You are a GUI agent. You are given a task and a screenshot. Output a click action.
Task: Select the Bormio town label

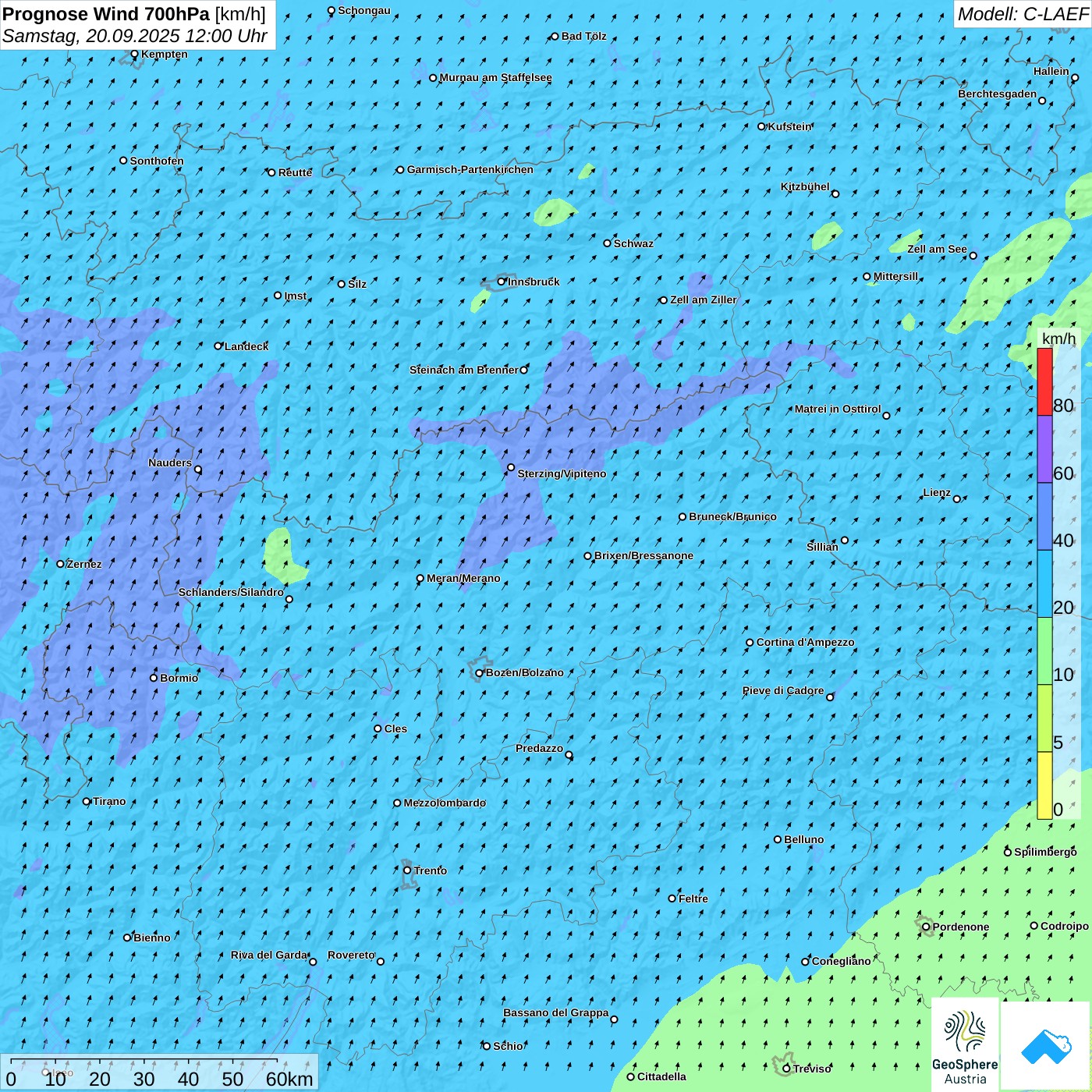click(179, 678)
